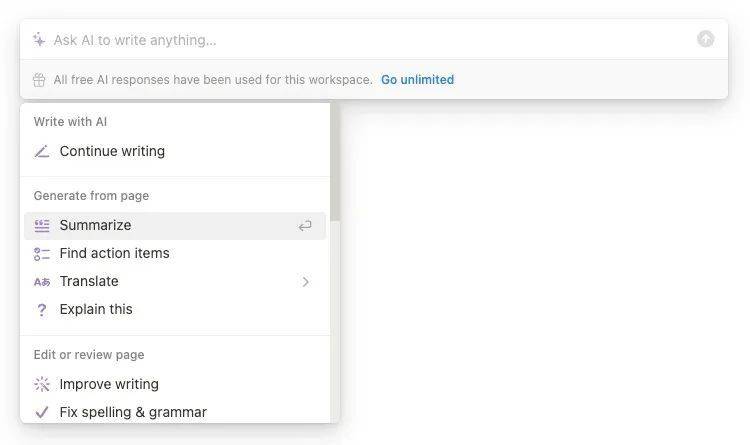The width and height of the screenshot is (750, 445).
Task: Click the gift icon beside usage notice
Action: tap(39, 80)
